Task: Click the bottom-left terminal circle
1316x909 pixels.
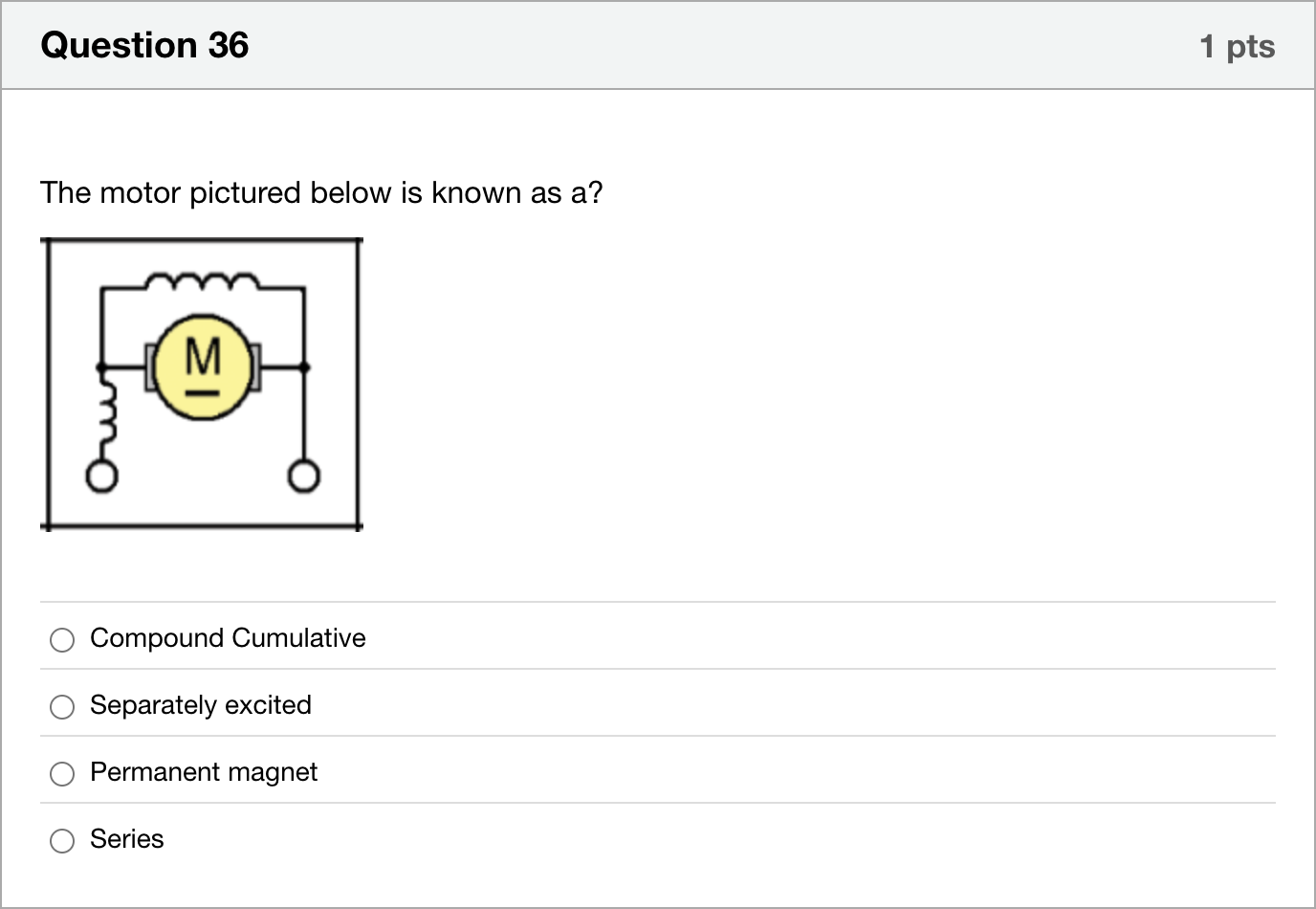Action: (102, 477)
